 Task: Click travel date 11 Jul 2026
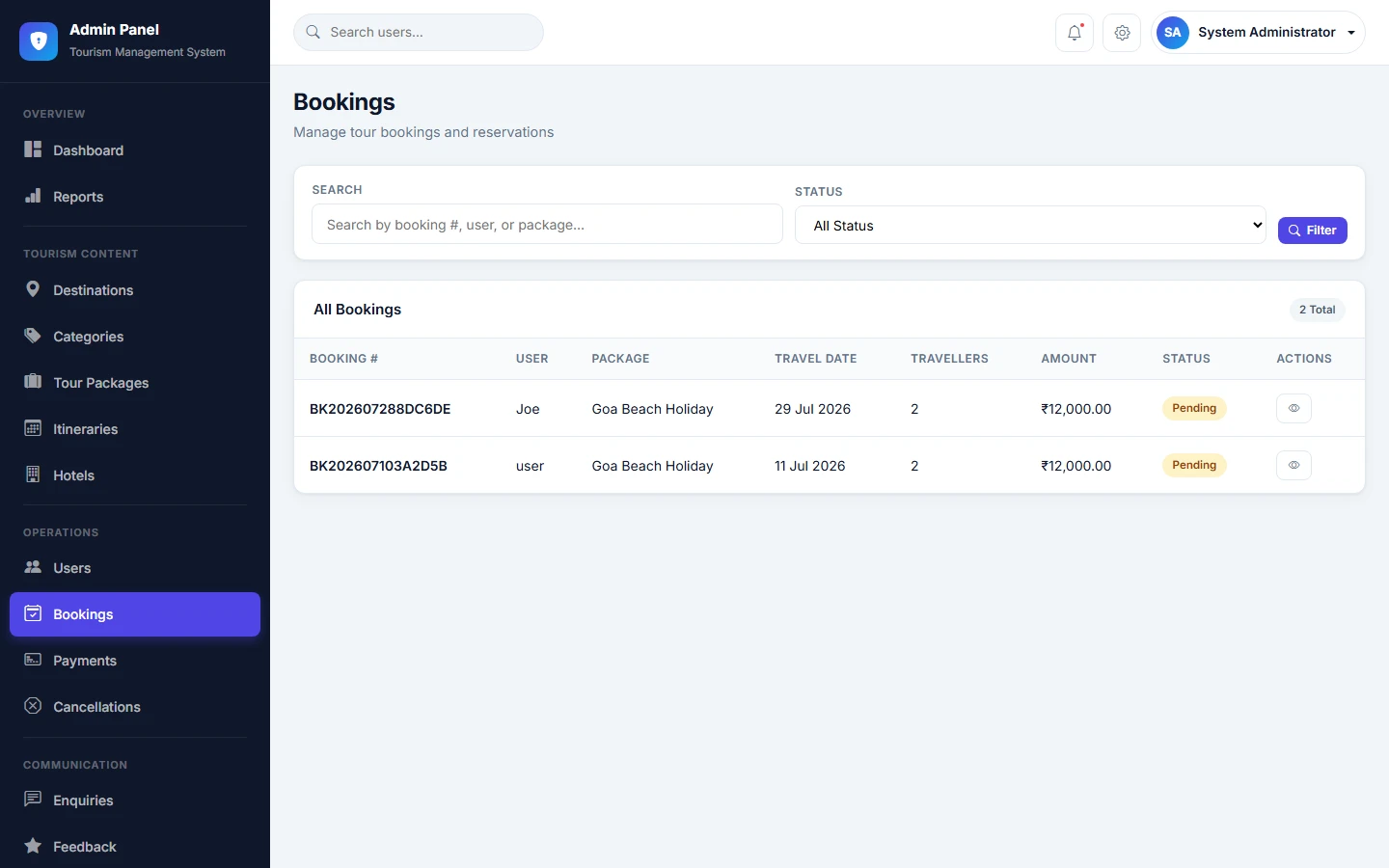(x=809, y=466)
